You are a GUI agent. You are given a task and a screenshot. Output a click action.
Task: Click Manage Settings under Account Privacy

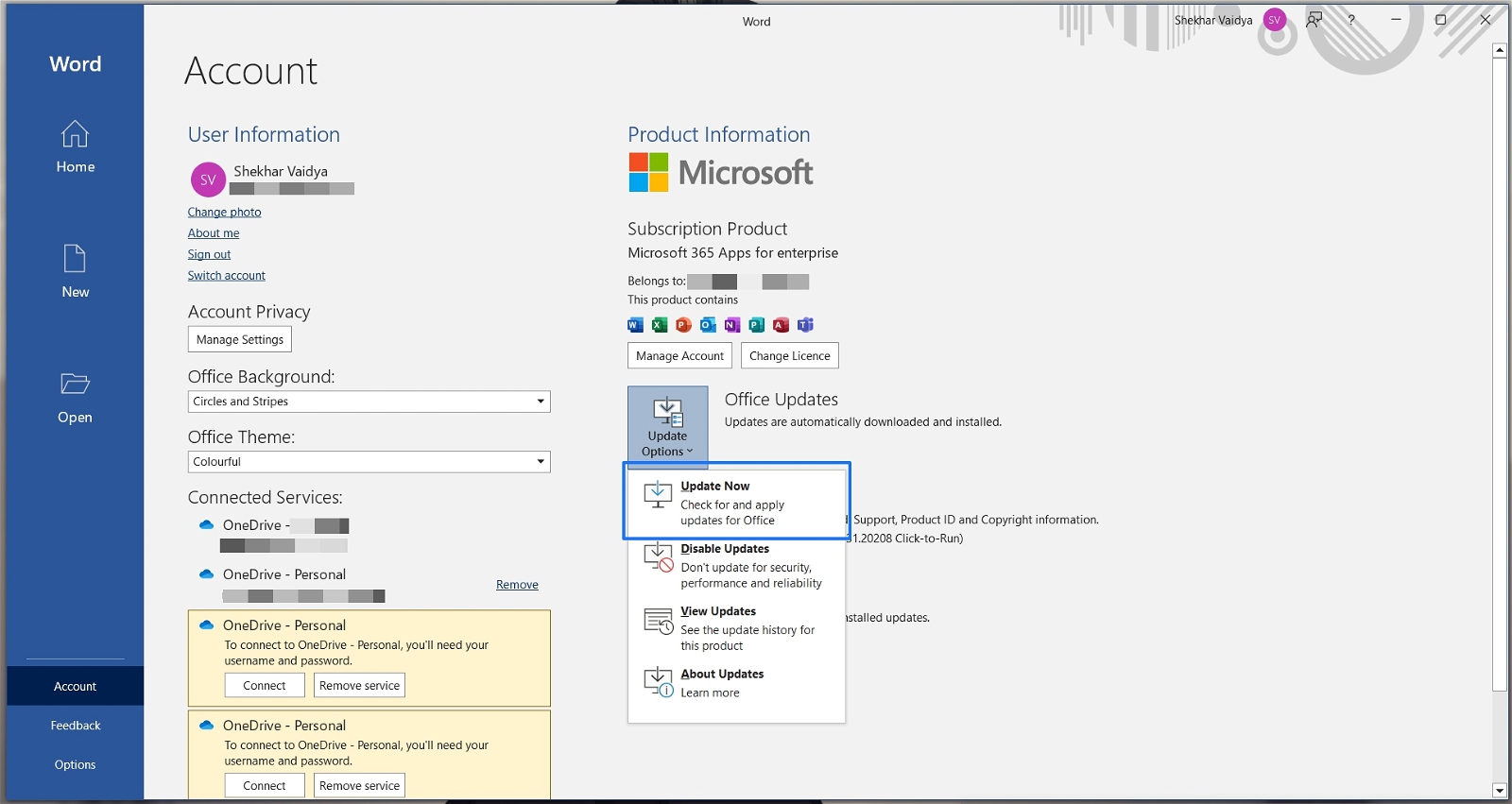click(x=240, y=339)
